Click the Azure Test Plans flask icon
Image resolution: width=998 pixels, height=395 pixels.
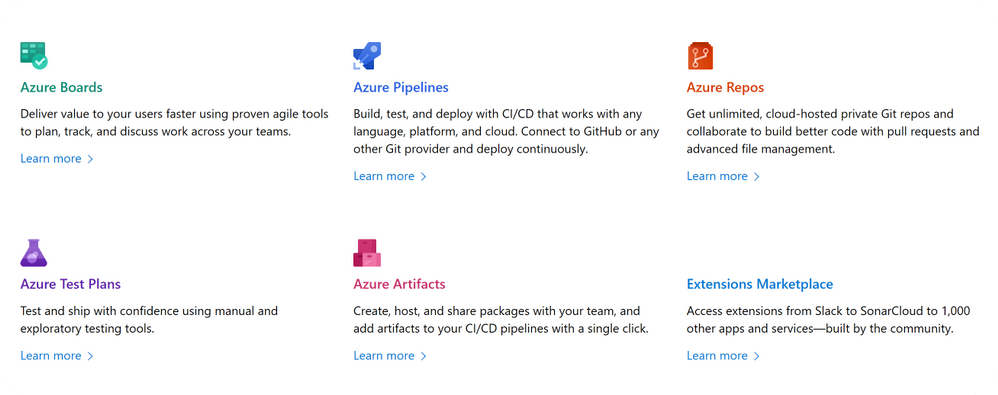34,253
